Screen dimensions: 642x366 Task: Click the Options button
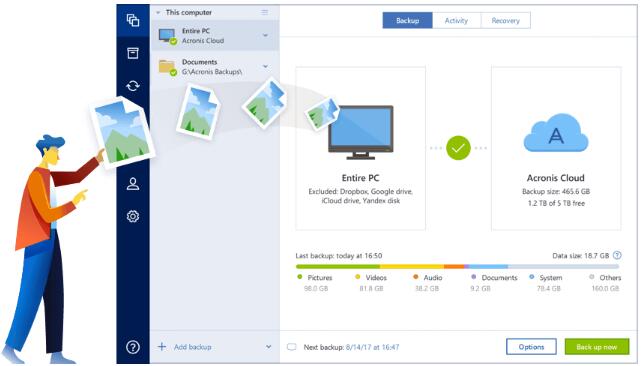(531, 347)
